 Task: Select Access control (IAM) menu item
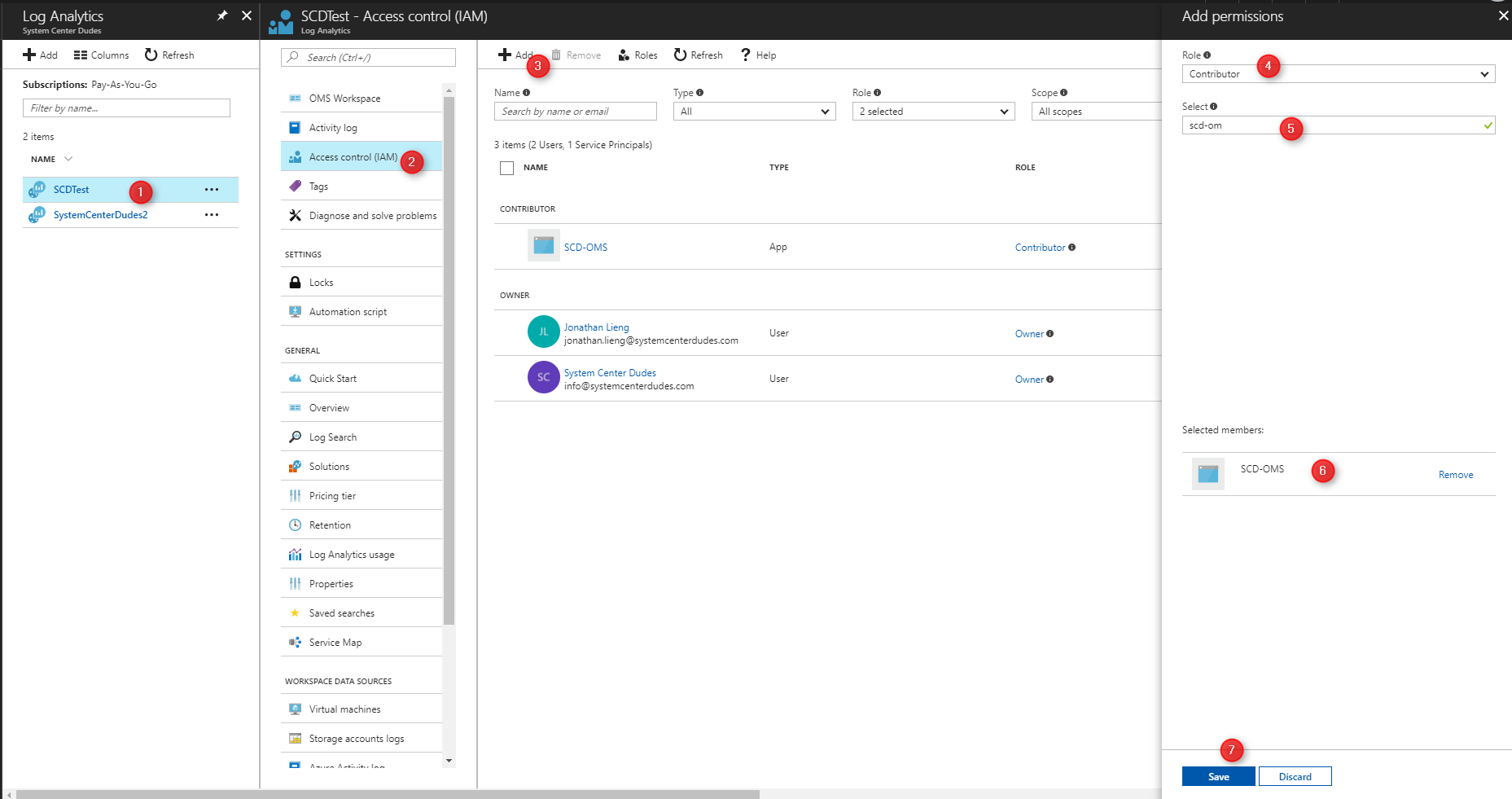pyautogui.click(x=362, y=157)
